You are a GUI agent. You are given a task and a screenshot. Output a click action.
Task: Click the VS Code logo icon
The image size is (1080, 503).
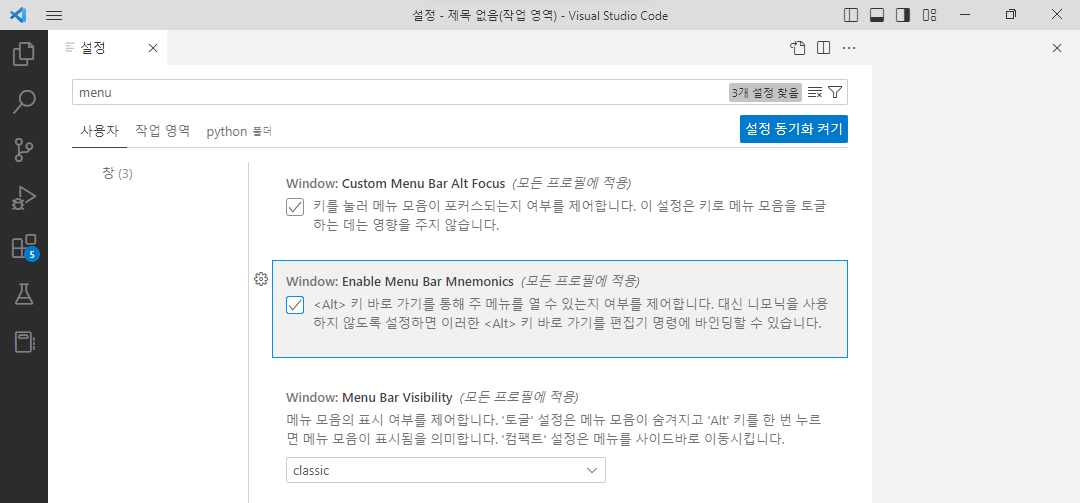19,15
